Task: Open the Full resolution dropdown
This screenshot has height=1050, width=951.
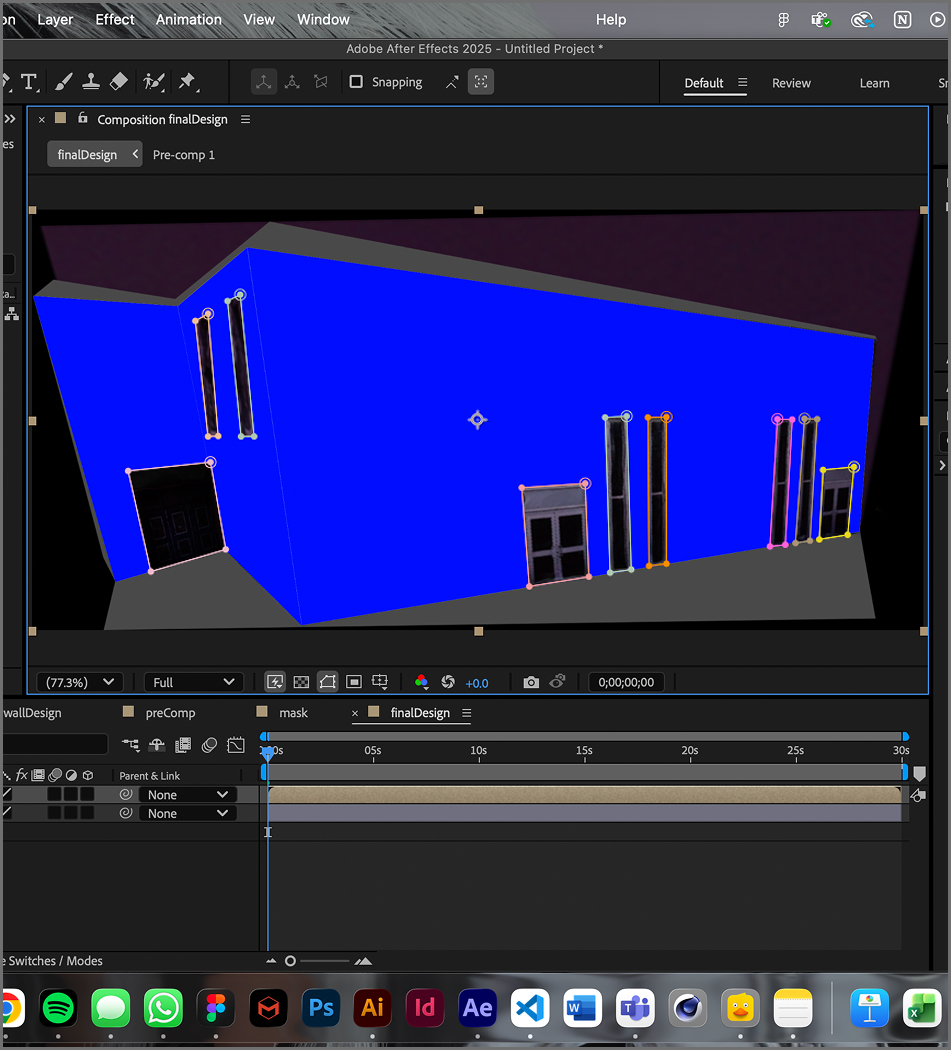Action: pos(192,681)
